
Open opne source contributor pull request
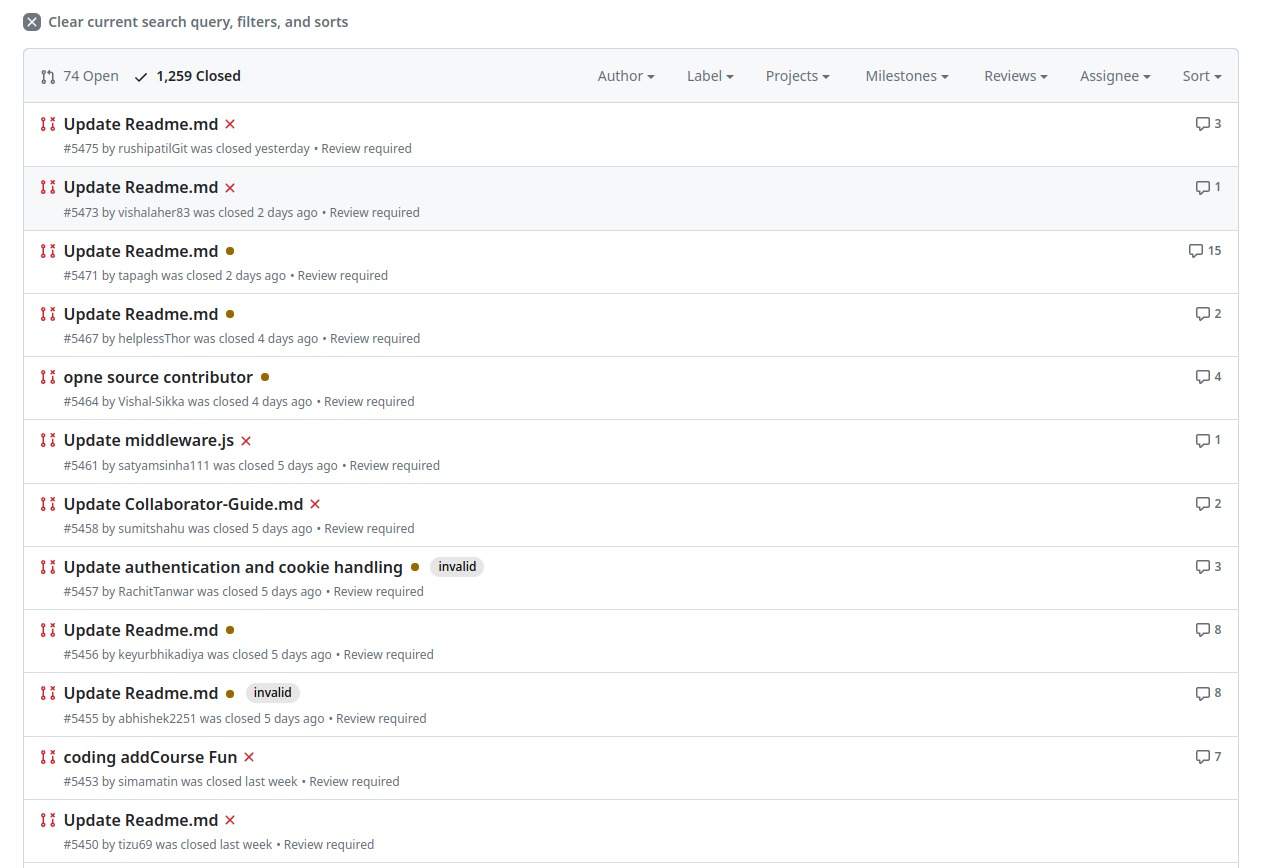158,377
